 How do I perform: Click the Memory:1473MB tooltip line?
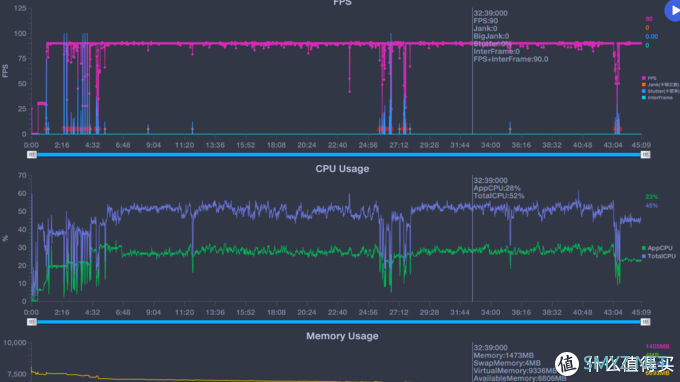(x=503, y=356)
